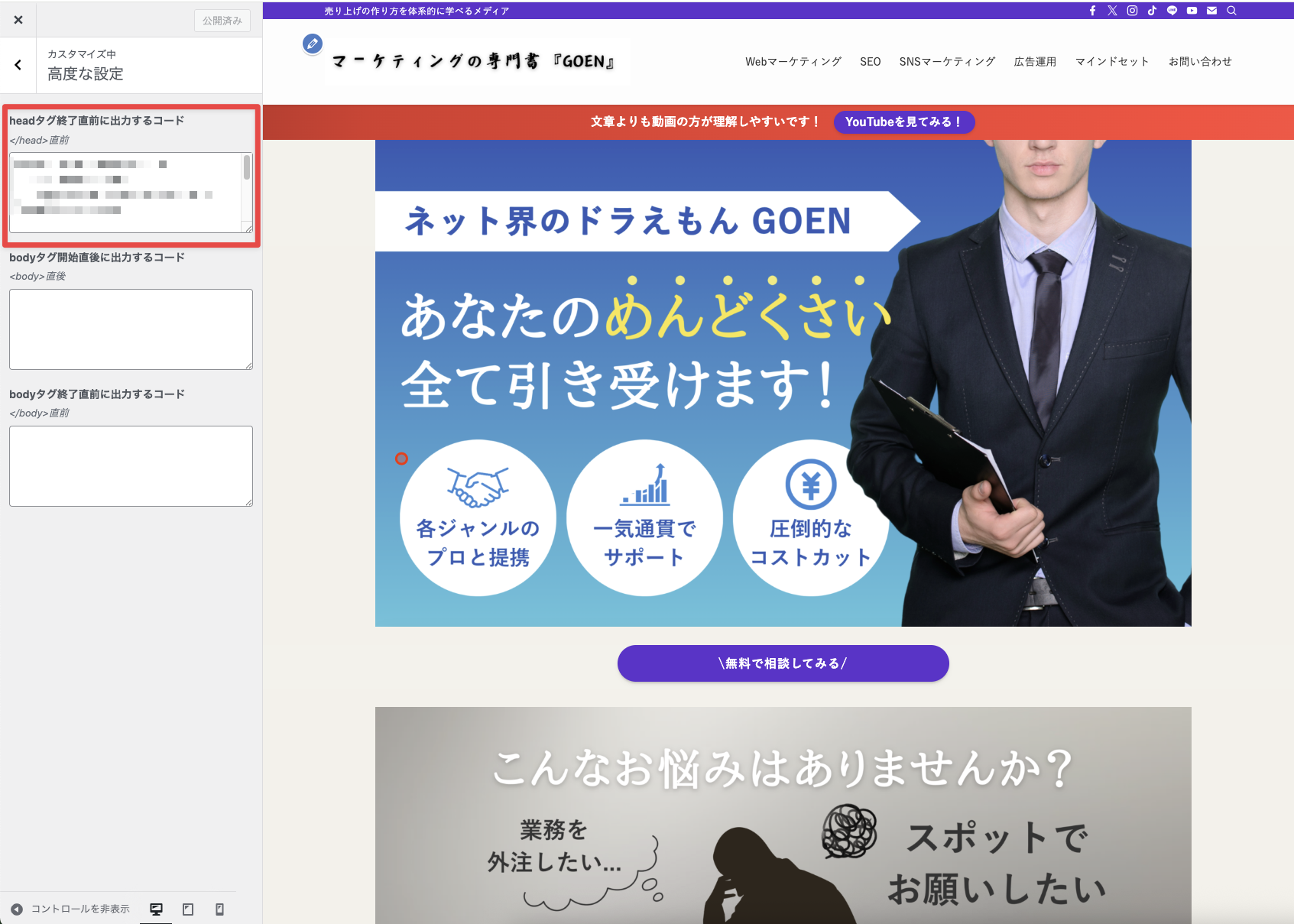
Task: Collapse the sidebar with コントロールを非表示
Action: pos(70,909)
